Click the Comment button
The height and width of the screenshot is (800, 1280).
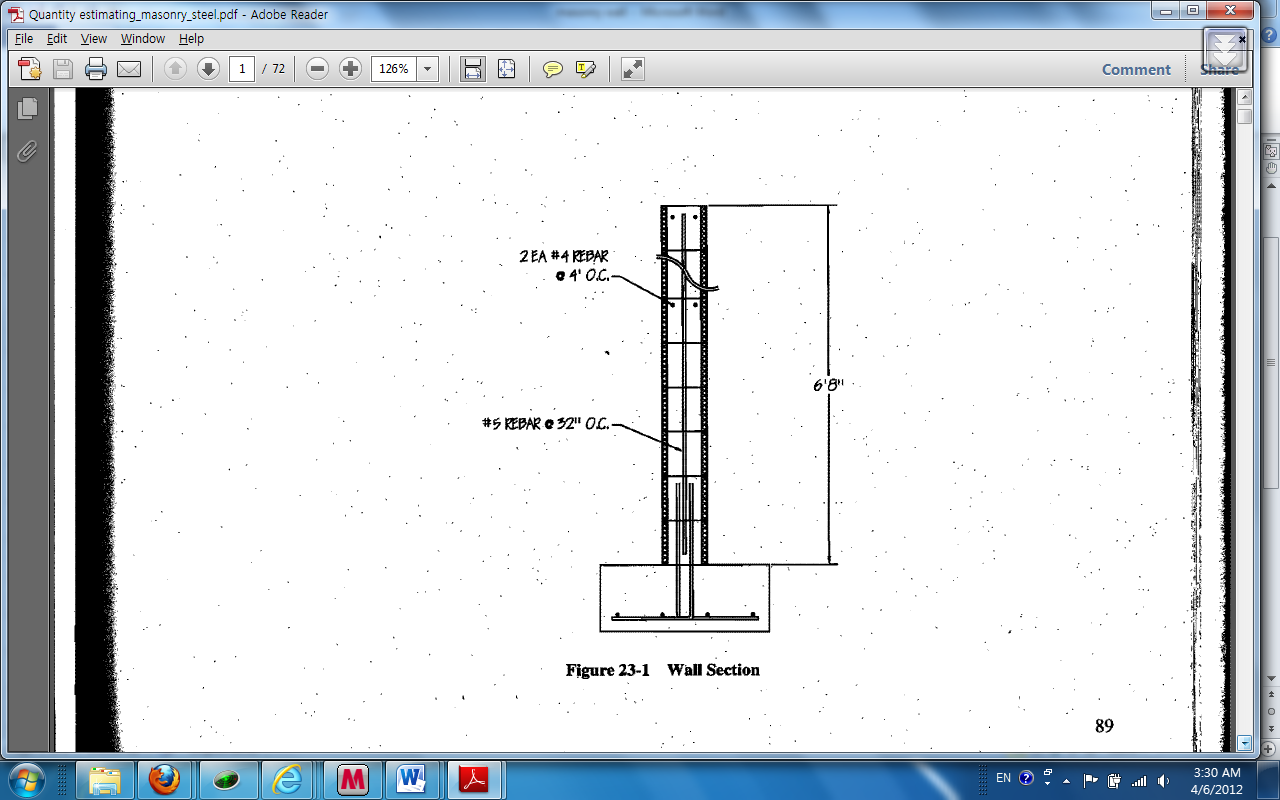pyautogui.click(x=1136, y=69)
